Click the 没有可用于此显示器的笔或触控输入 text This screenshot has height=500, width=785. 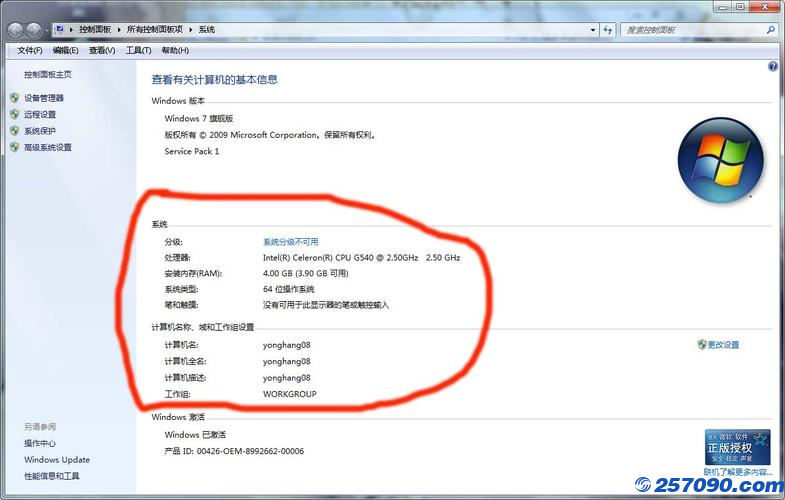(326, 305)
